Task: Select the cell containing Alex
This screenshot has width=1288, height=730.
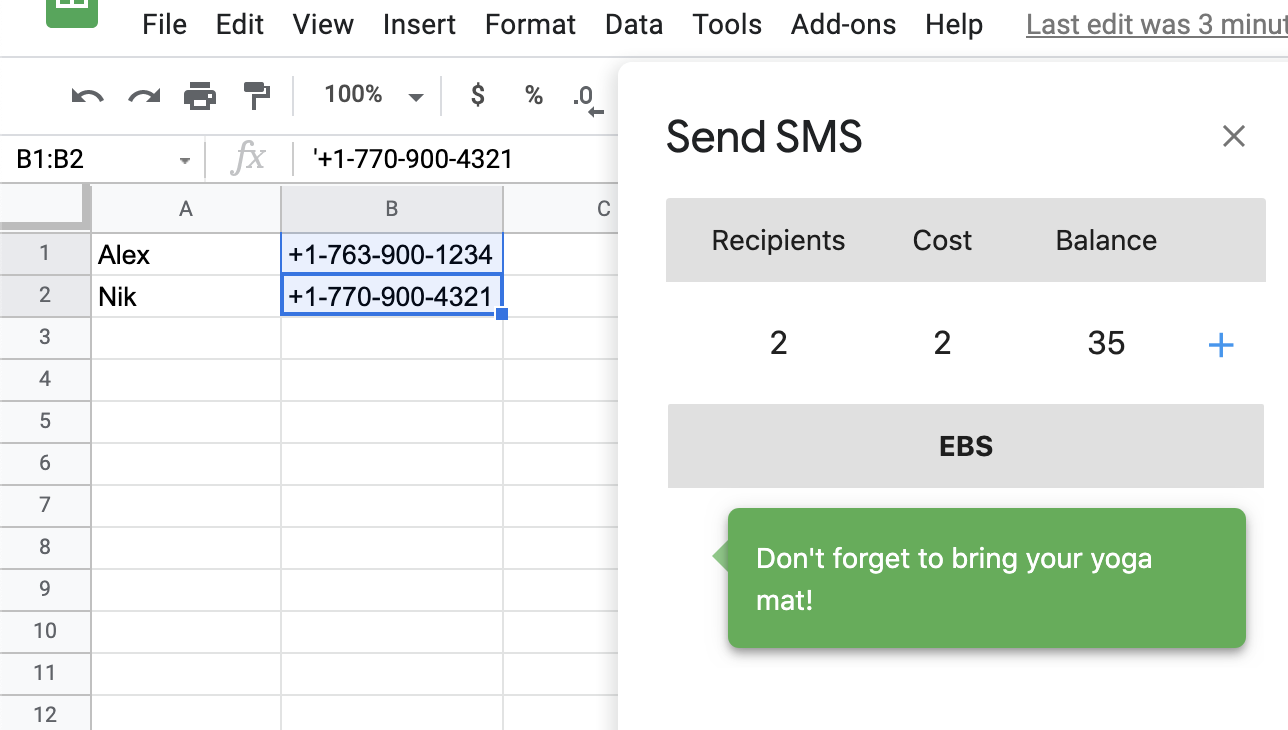Action: (x=186, y=254)
